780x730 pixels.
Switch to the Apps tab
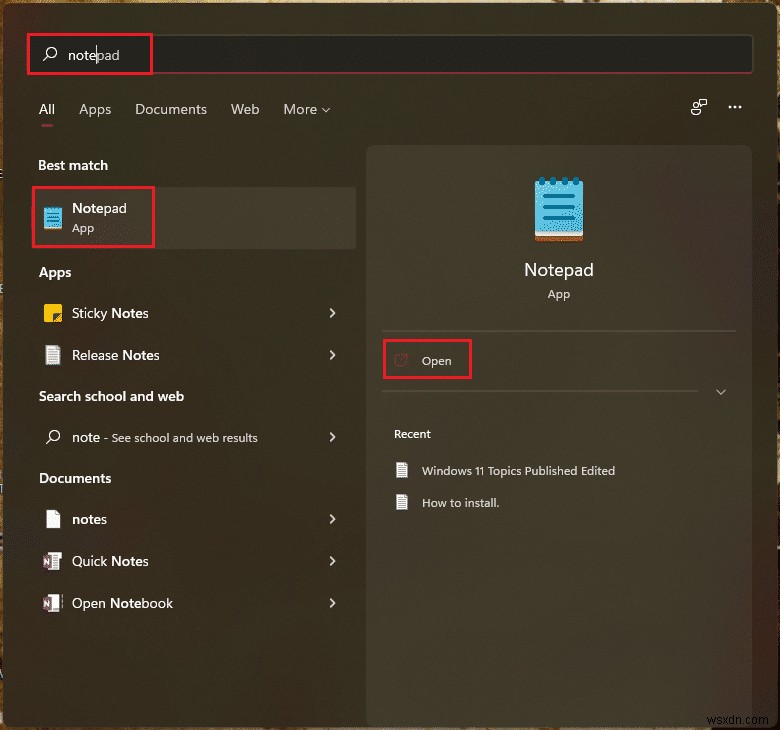[95, 109]
